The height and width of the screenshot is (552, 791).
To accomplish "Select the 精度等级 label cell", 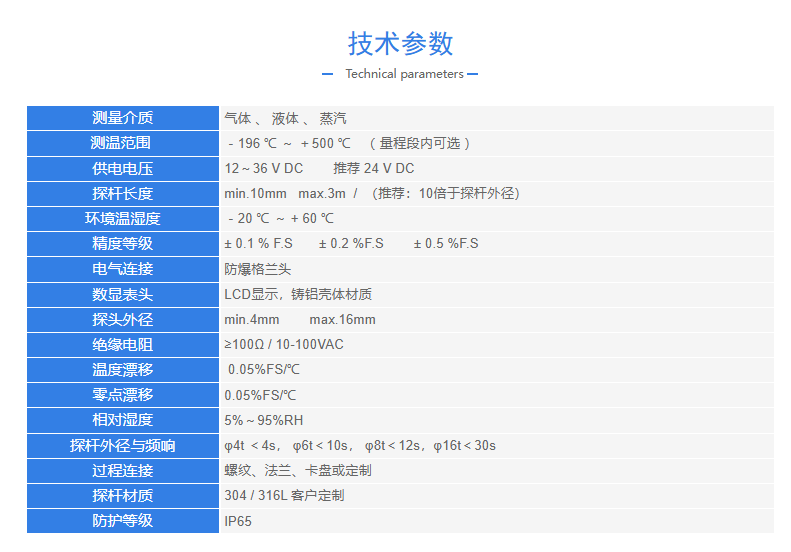I will (122, 244).
